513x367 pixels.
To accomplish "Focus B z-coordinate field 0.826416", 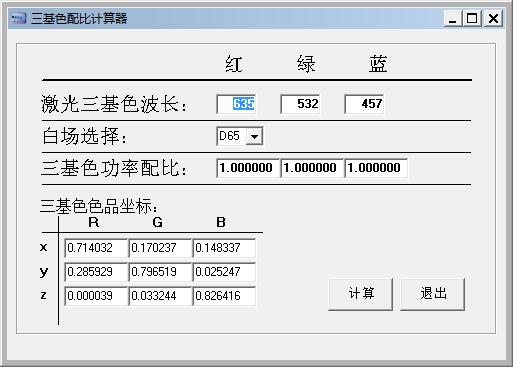I will [224, 296].
